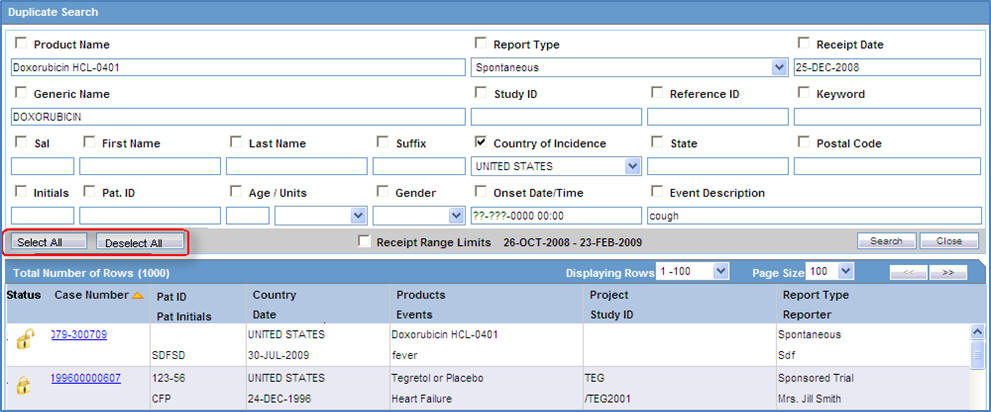Viewport: 991px width, 412px height.
Task: Check the Initials checkbox
Action: 21,191
